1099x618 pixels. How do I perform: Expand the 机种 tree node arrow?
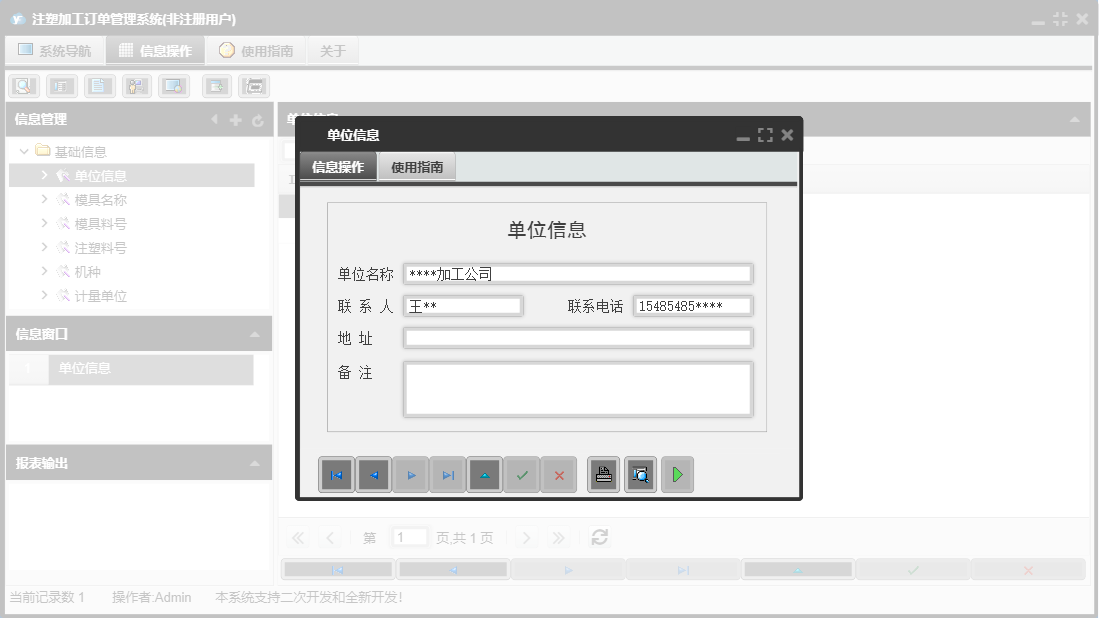44,270
